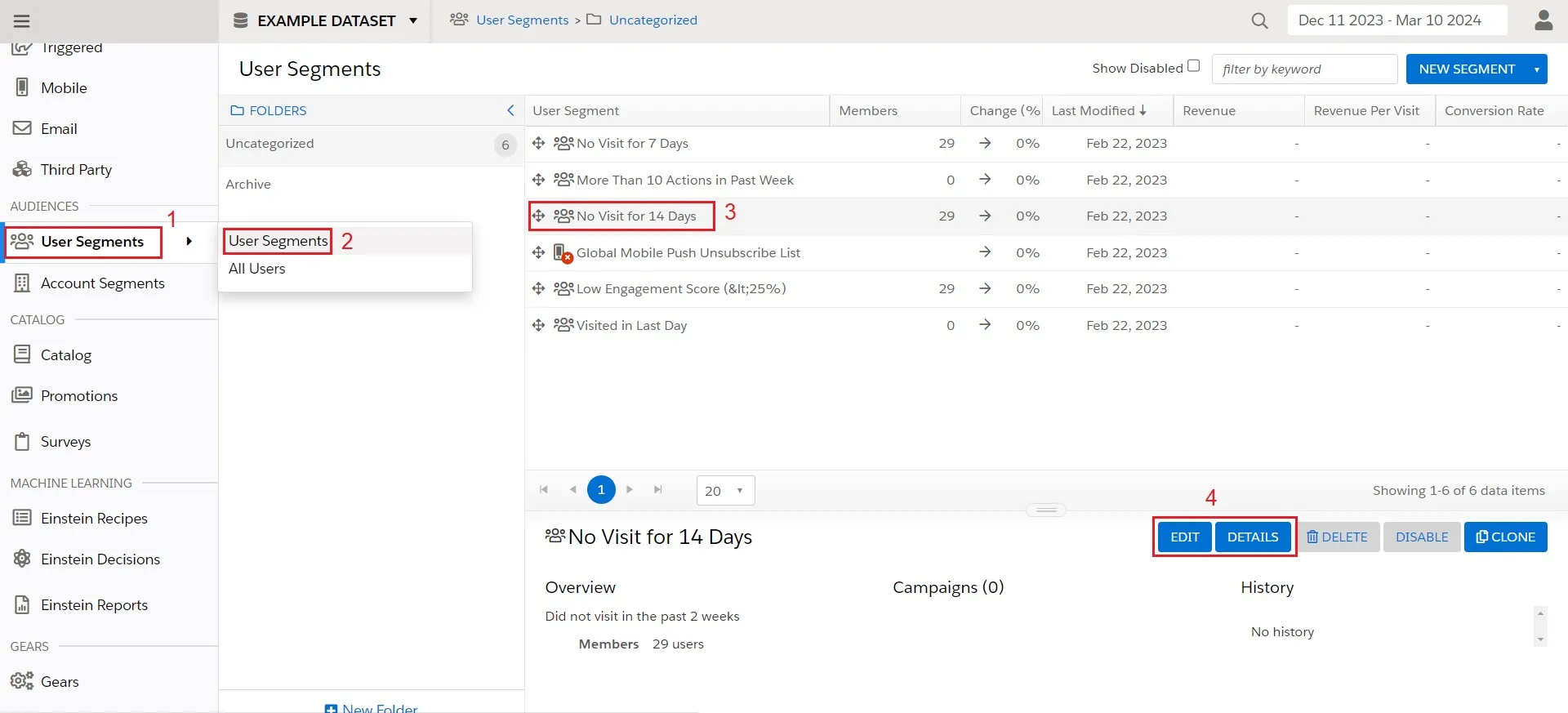1568x713 pixels.
Task: Open the user profile icon
Action: click(1543, 20)
